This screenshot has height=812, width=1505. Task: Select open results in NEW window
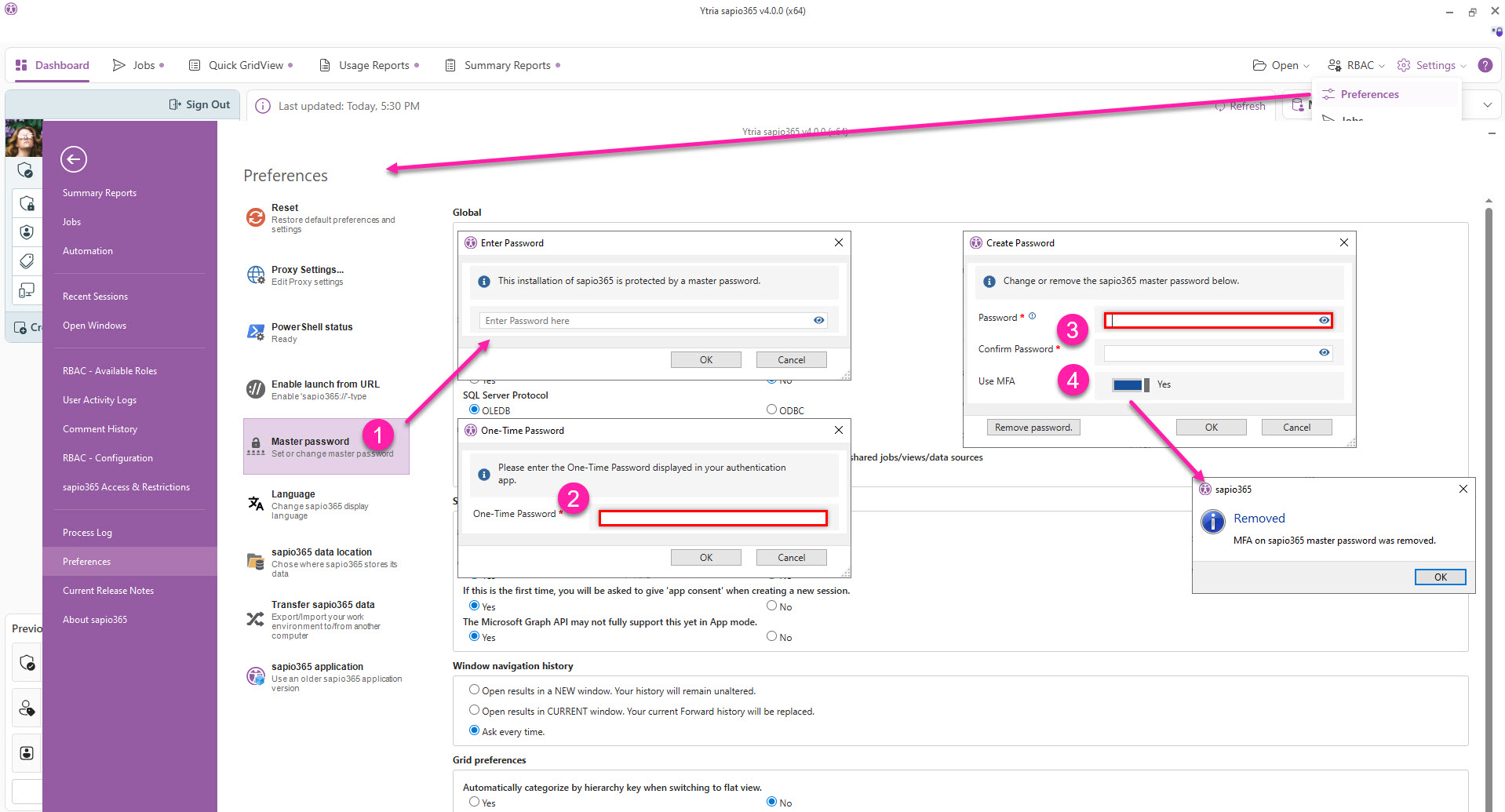474,690
